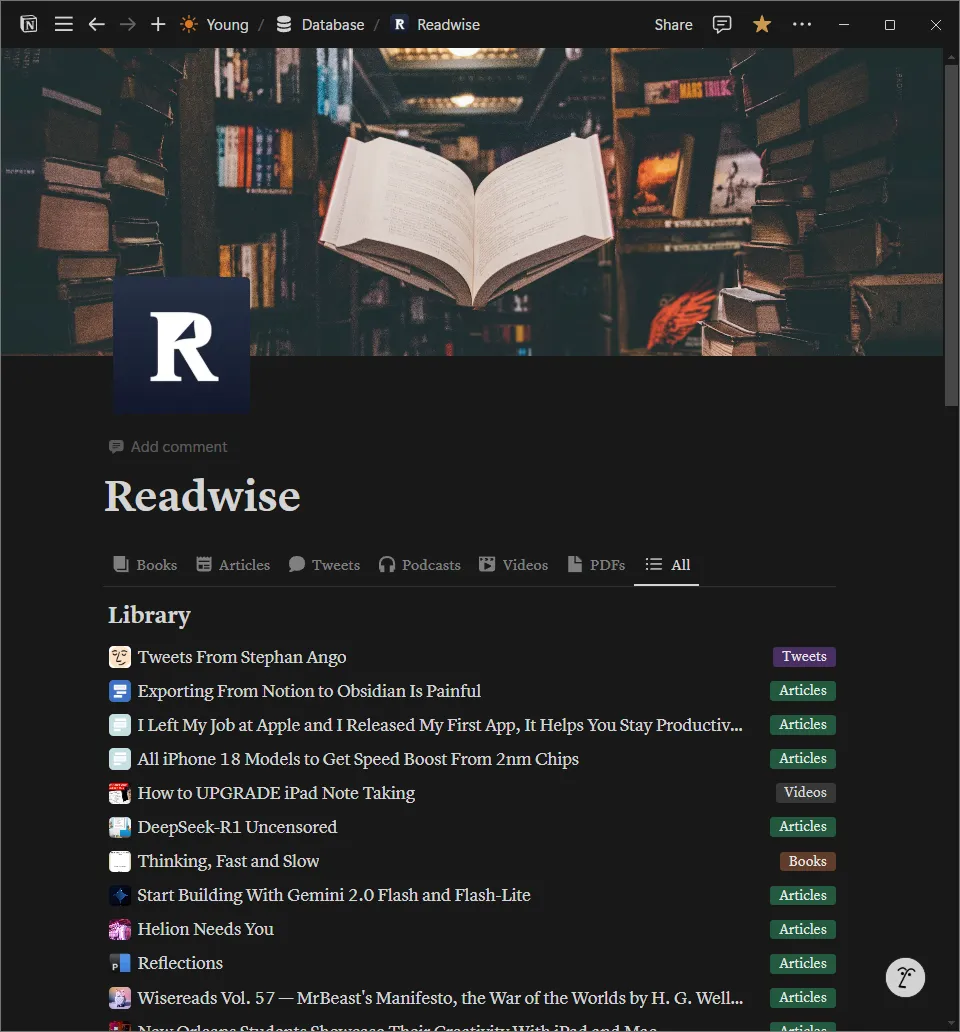
Task: Click the Share button
Action: [673, 24]
